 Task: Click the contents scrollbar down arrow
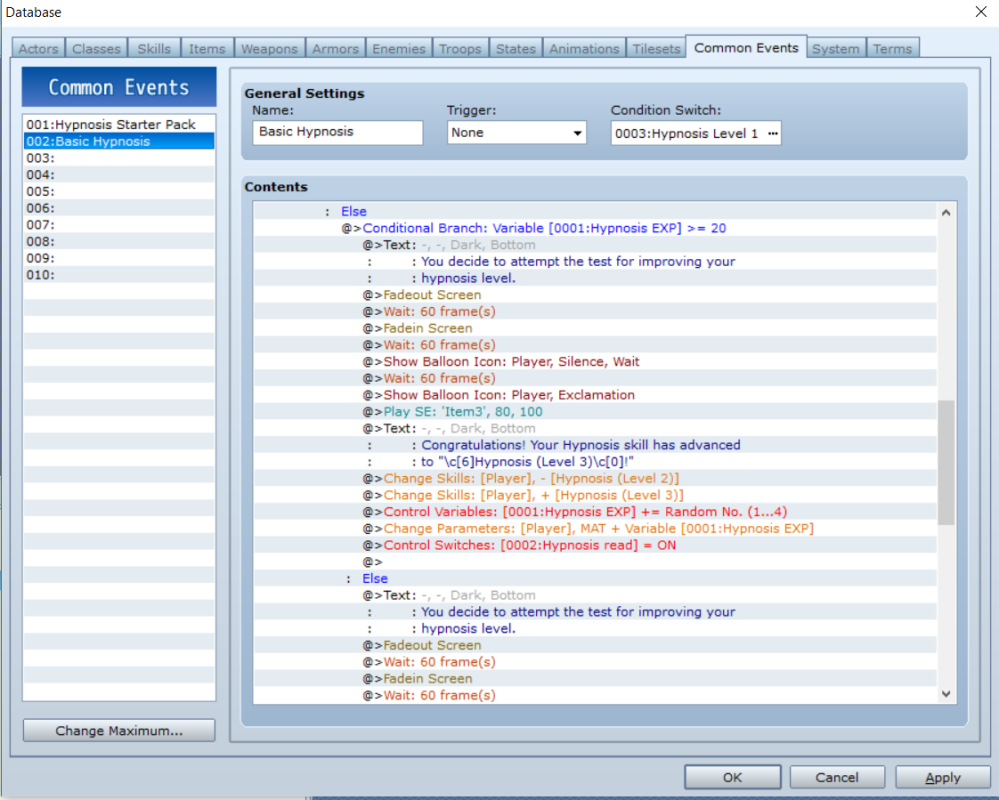click(x=946, y=694)
